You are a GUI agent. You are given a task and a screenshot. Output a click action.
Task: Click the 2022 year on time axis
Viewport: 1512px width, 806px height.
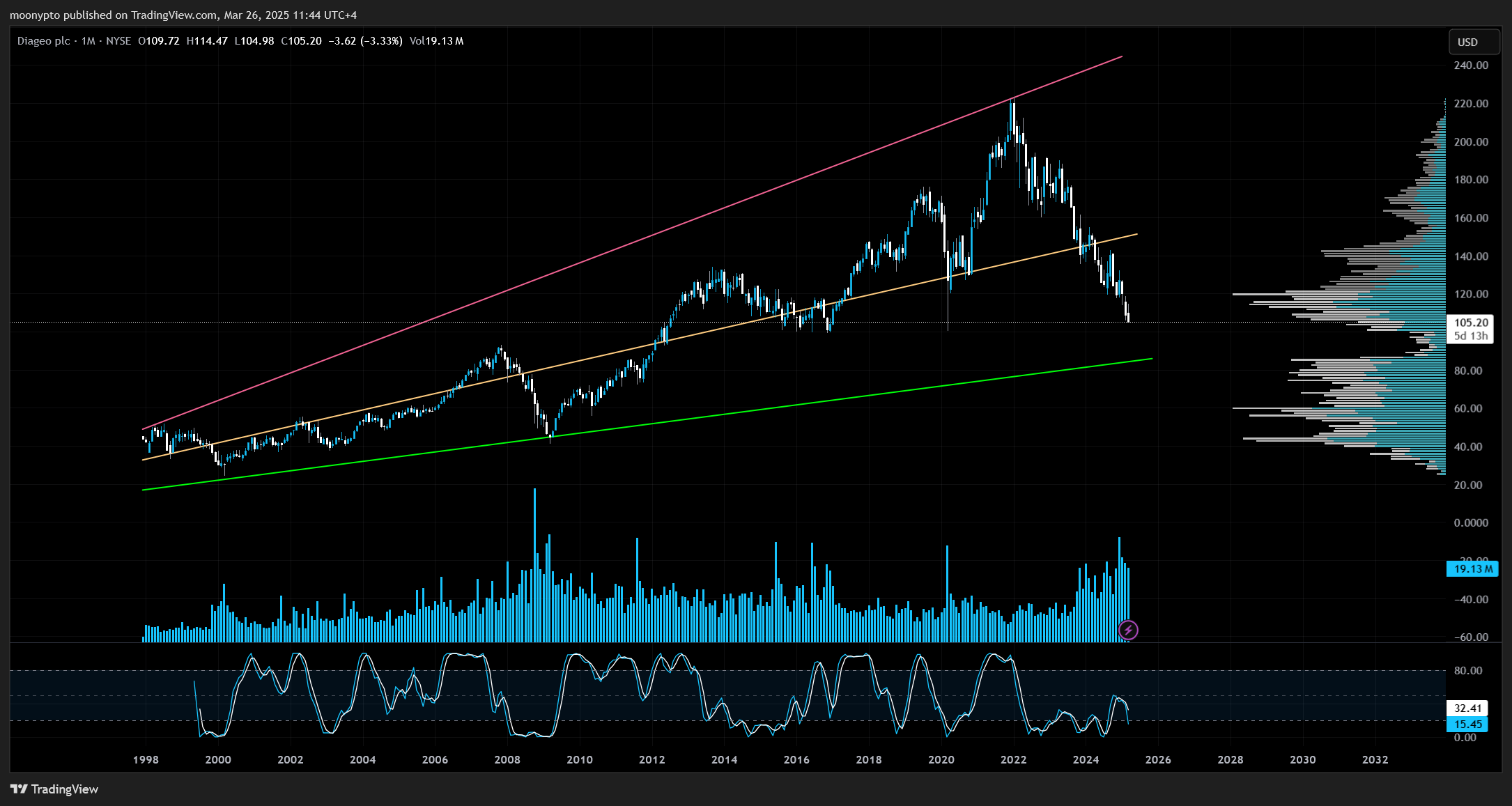point(1014,760)
